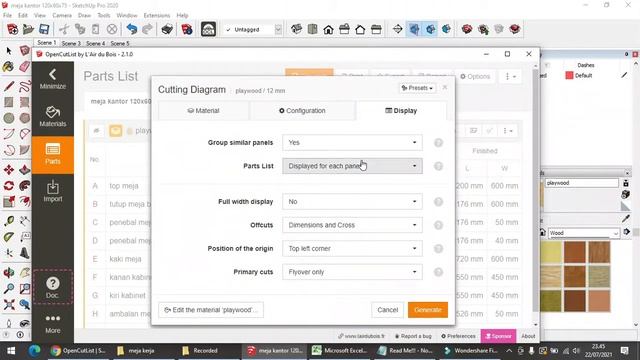Click Edit the material 'playwood' button
Screen dimensions: 640x360
pyautogui.click(x=211, y=310)
